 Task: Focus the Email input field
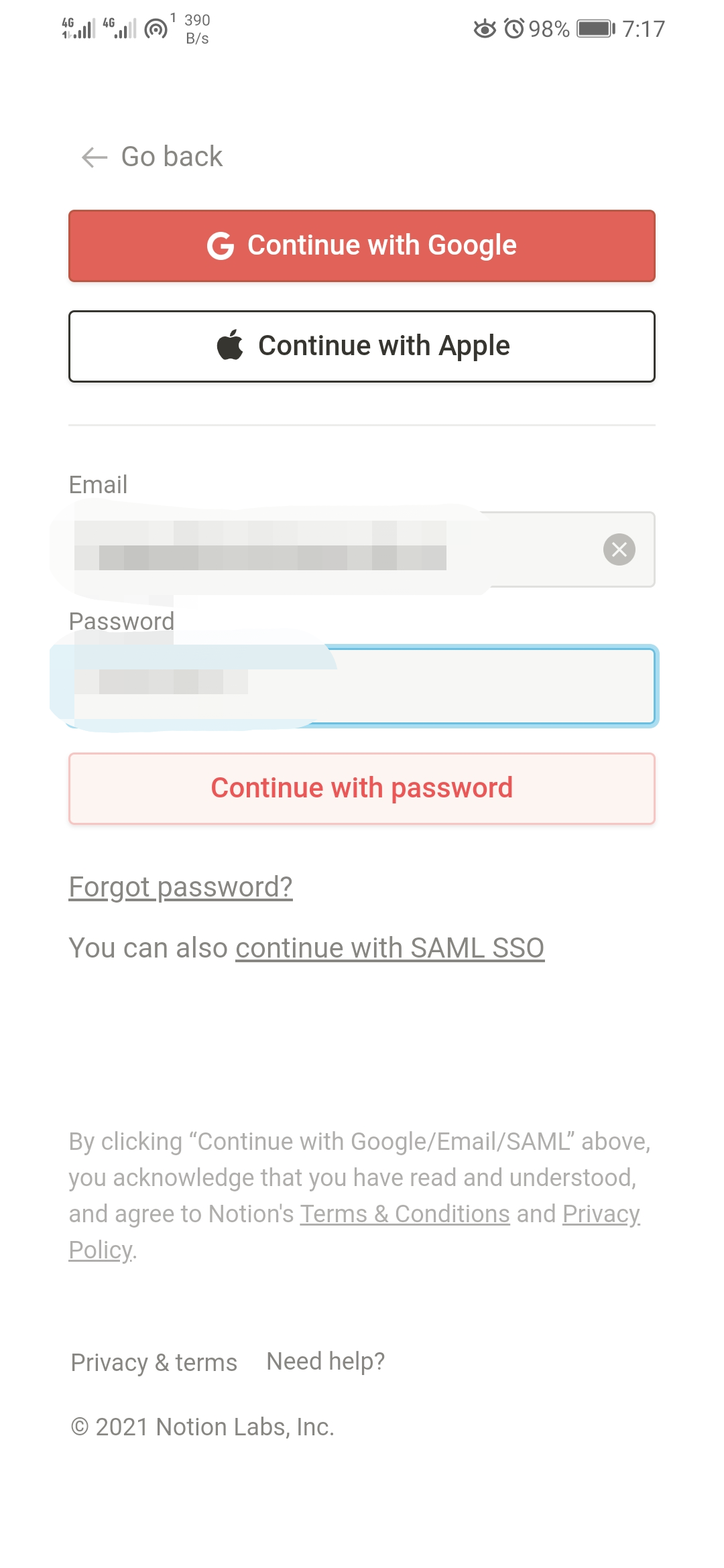point(362,549)
